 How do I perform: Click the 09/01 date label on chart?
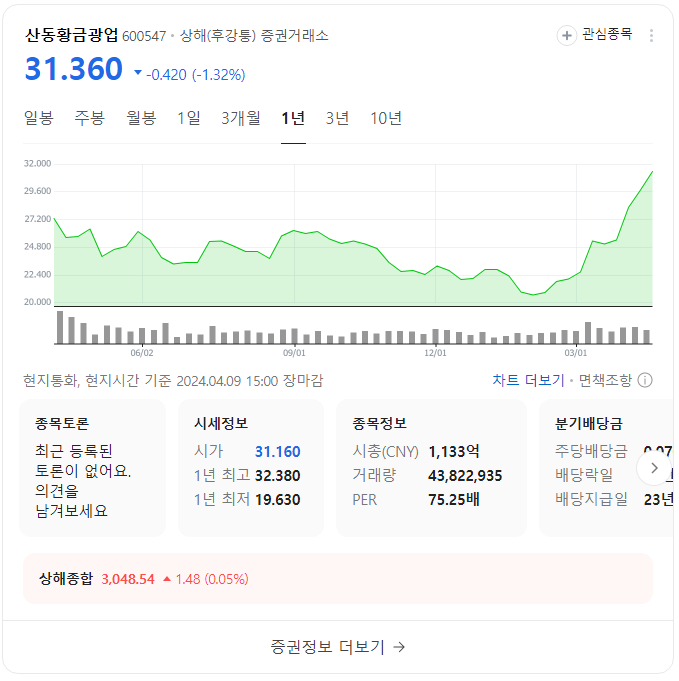point(294,353)
